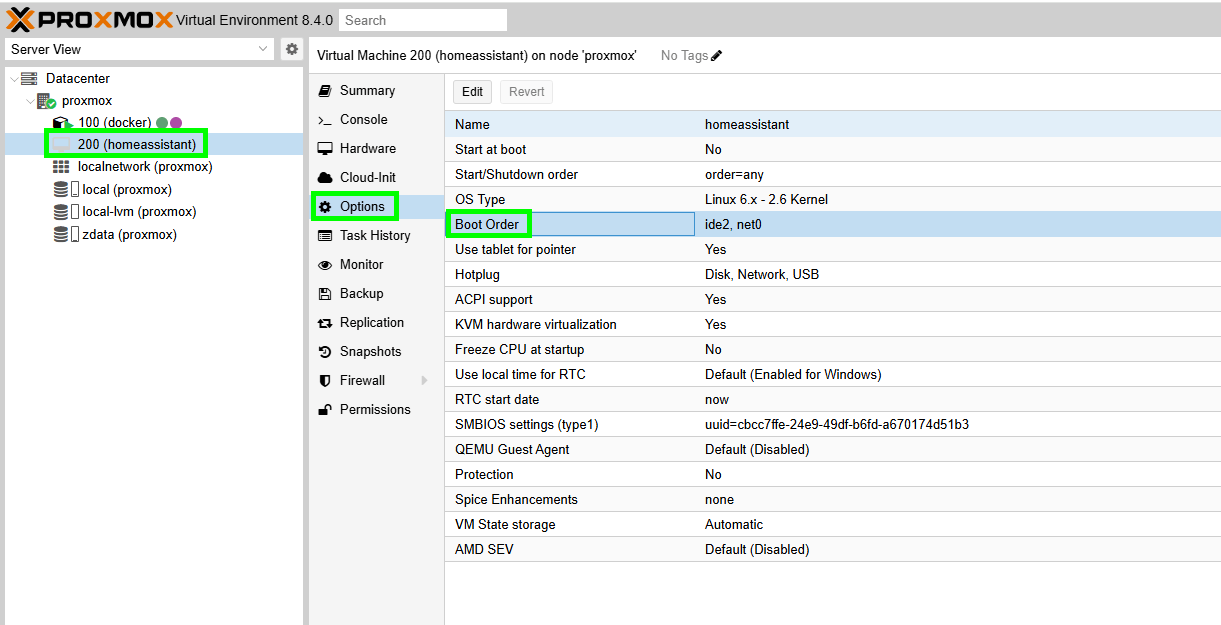Open the Server View settings gear
1221x625 pixels.
point(291,49)
